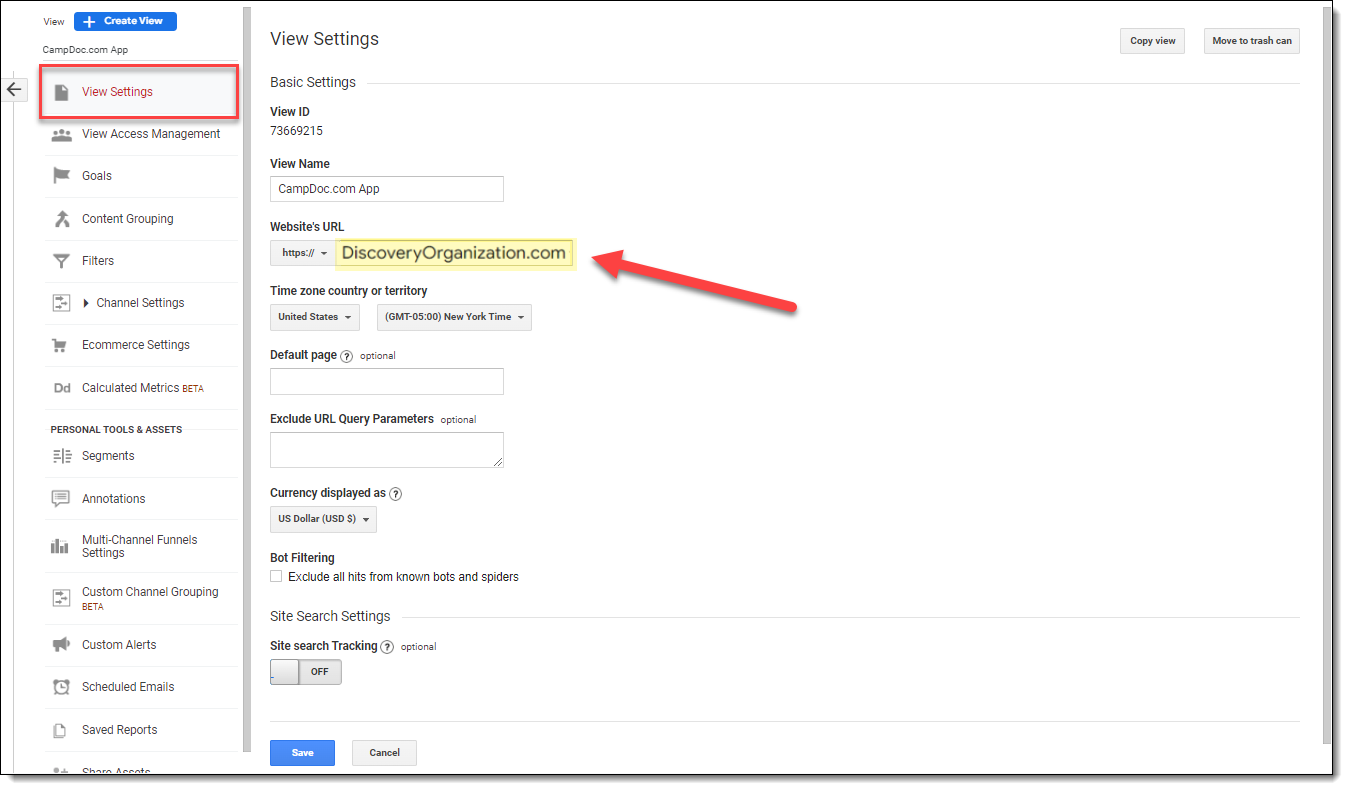The height and width of the screenshot is (790, 1348).
Task: Click the Goals flag icon
Action: [x=61, y=176]
